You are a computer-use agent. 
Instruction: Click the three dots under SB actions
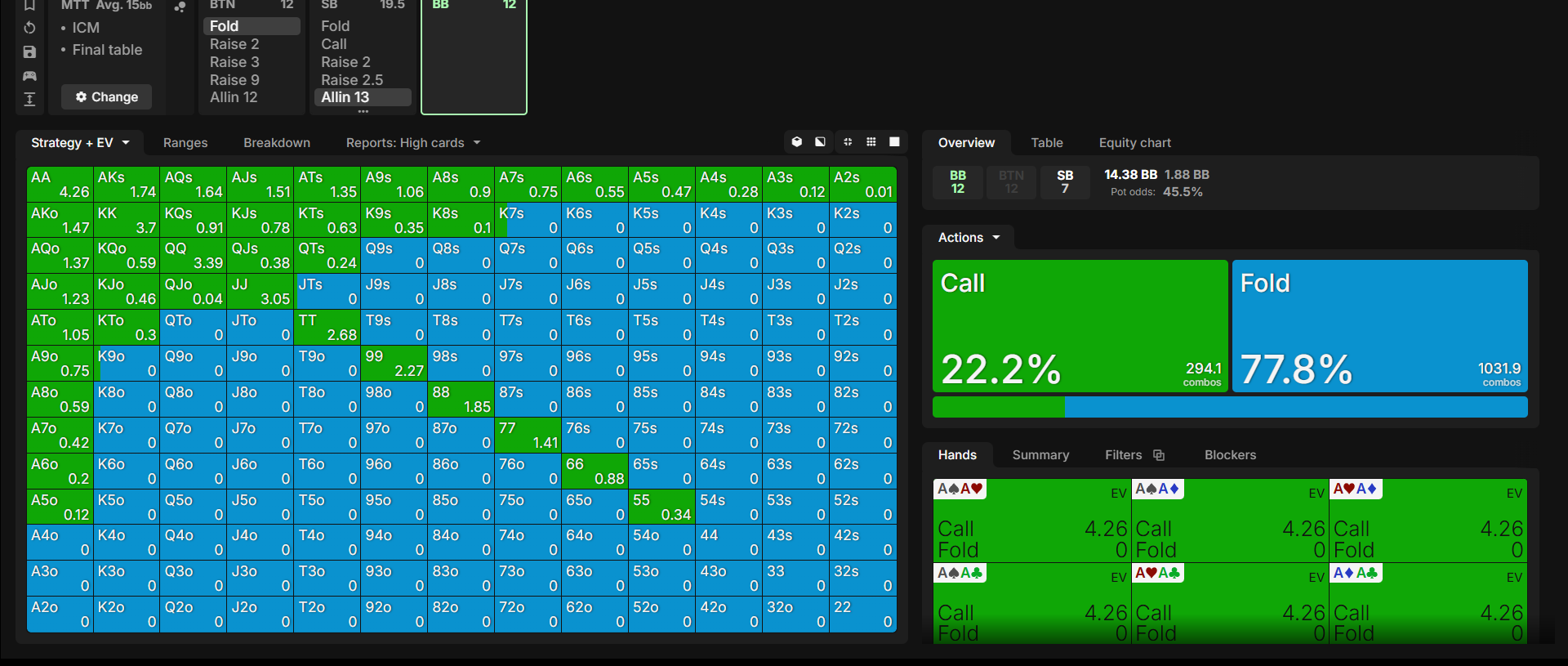coord(363,110)
